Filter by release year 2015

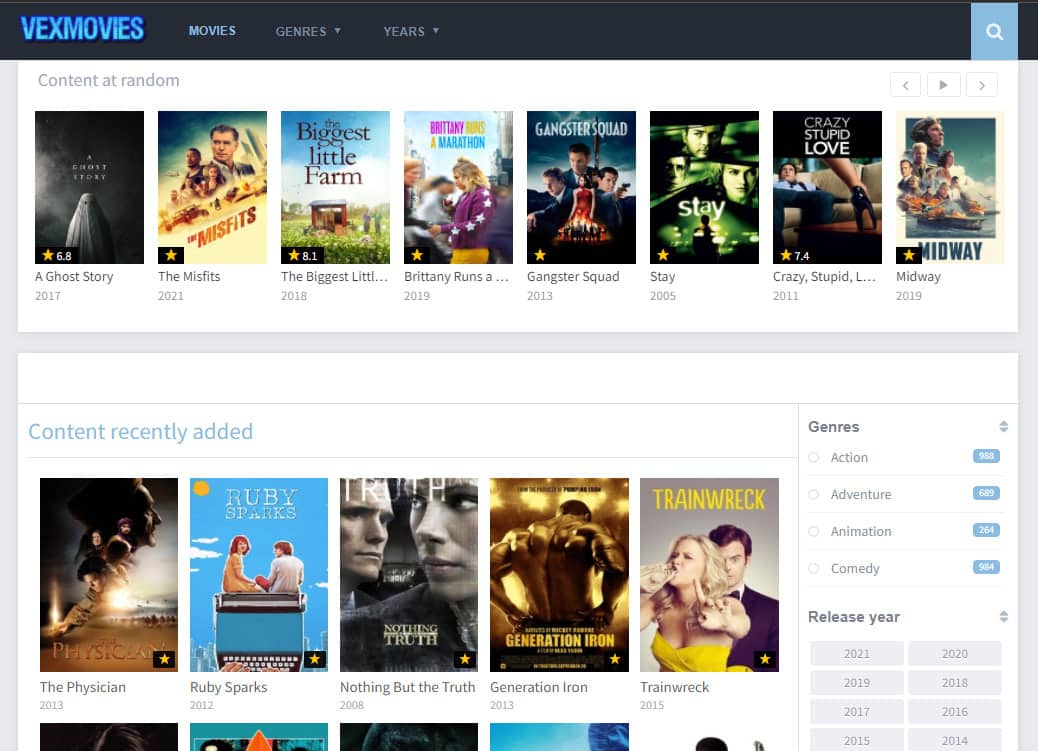[x=857, y=740]
